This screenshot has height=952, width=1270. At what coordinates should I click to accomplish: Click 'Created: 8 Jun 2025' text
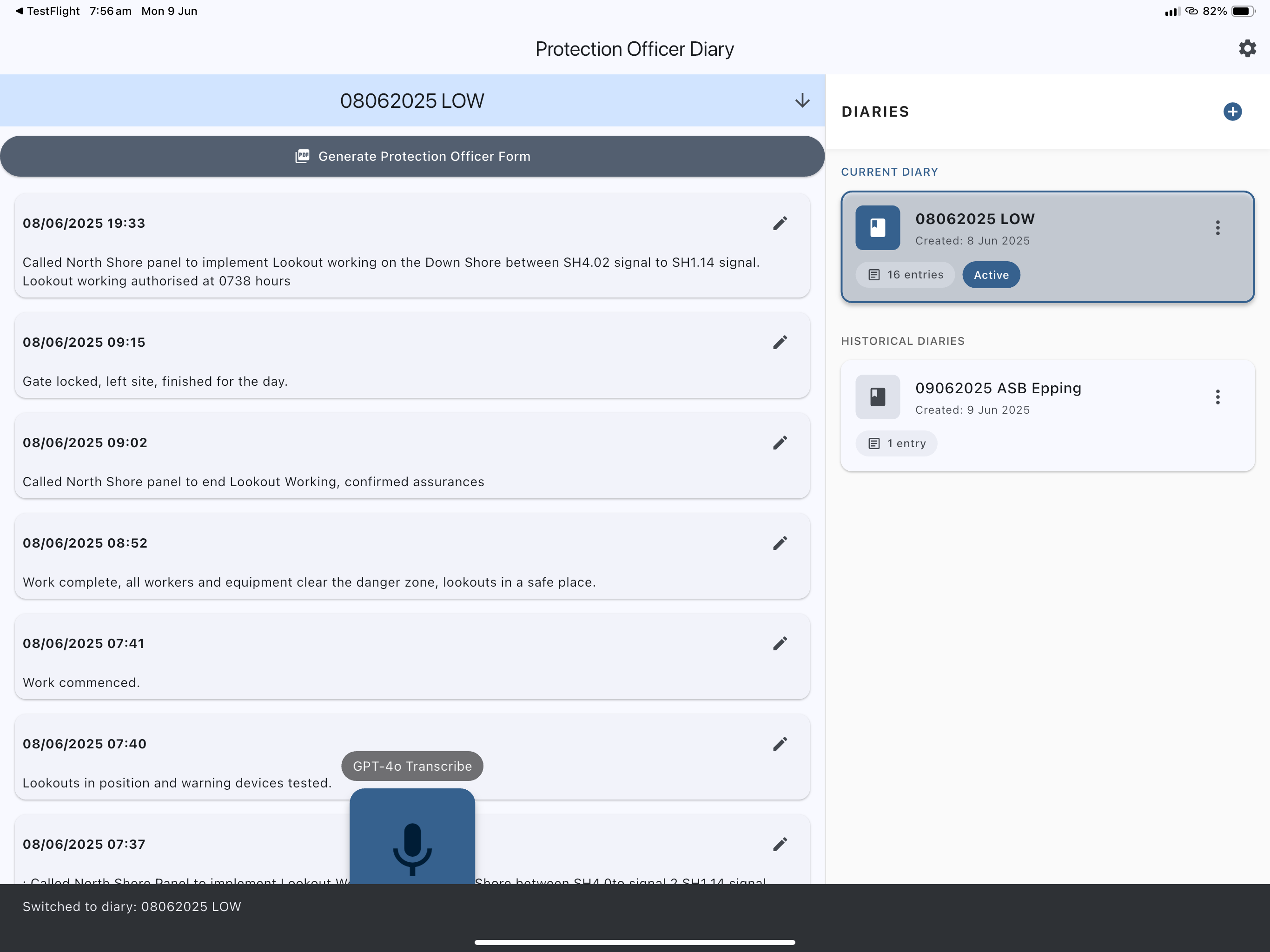pos(972,241)
